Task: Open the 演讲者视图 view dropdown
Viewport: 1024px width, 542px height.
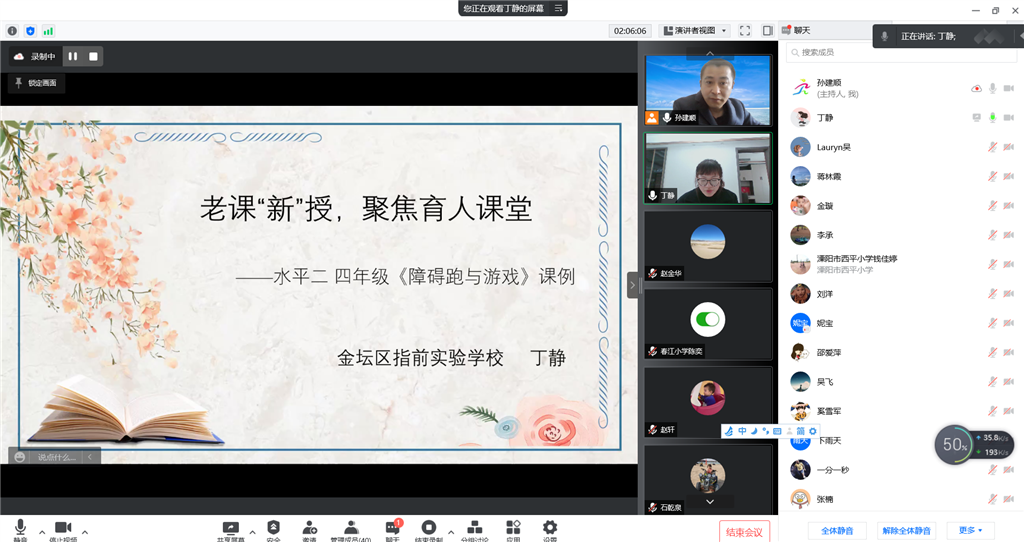Action: (695, 31)
